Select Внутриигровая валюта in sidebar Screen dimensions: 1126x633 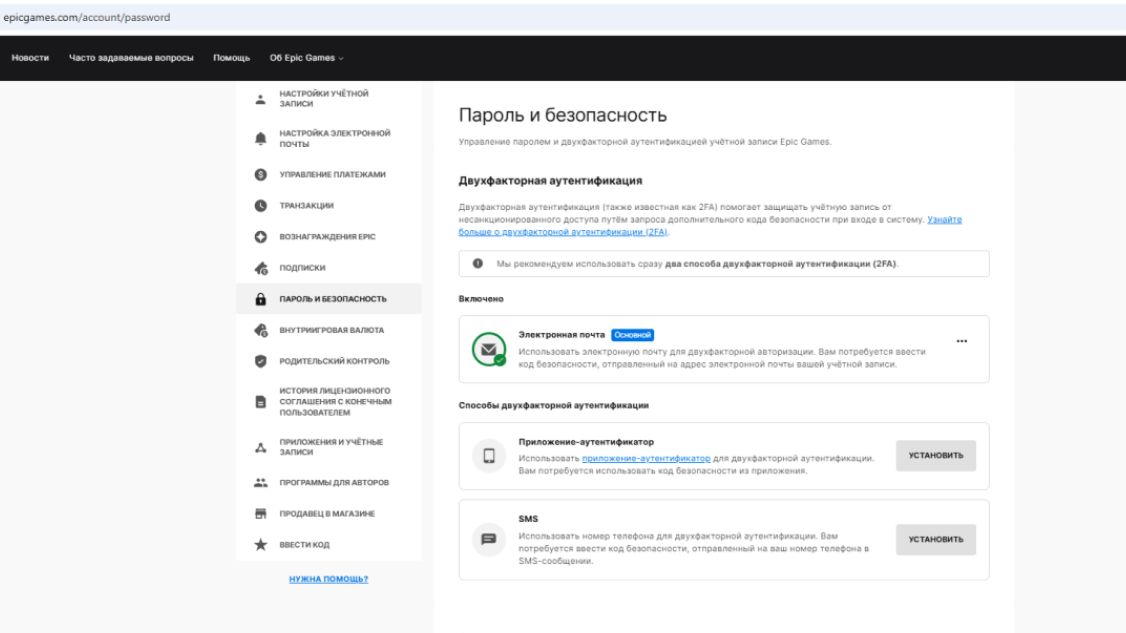click(329, 330)
